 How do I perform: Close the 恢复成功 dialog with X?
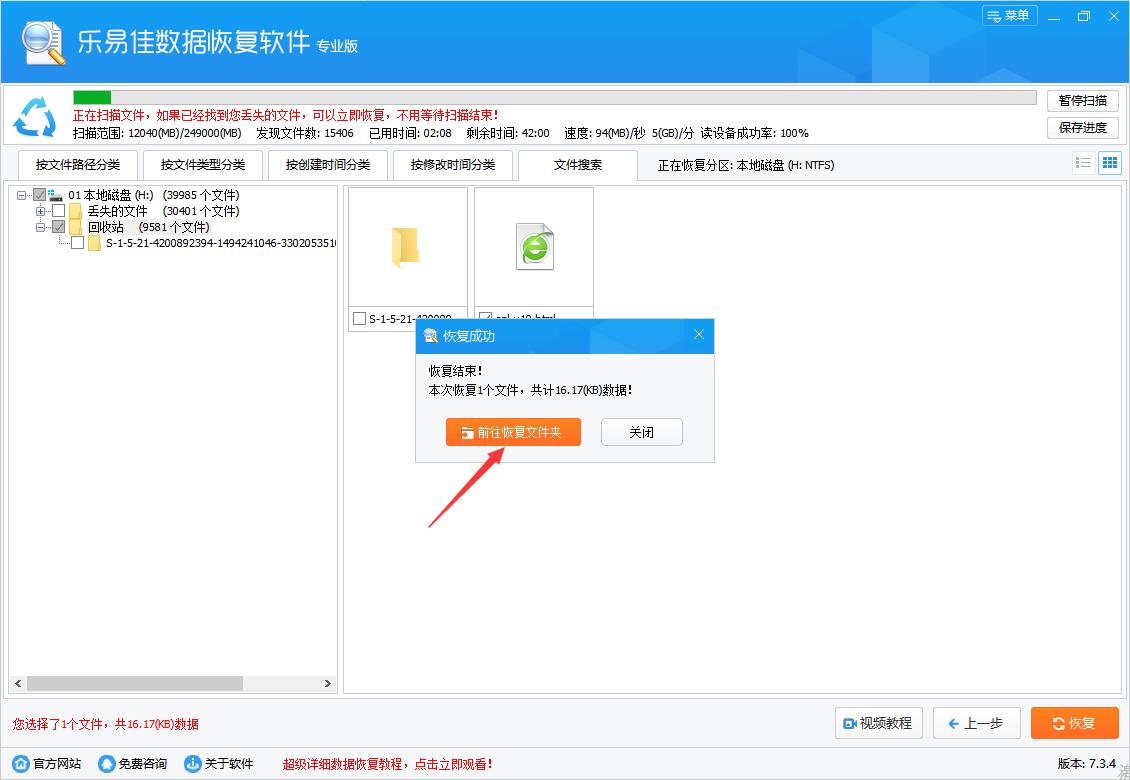click(x=698, y=334)
